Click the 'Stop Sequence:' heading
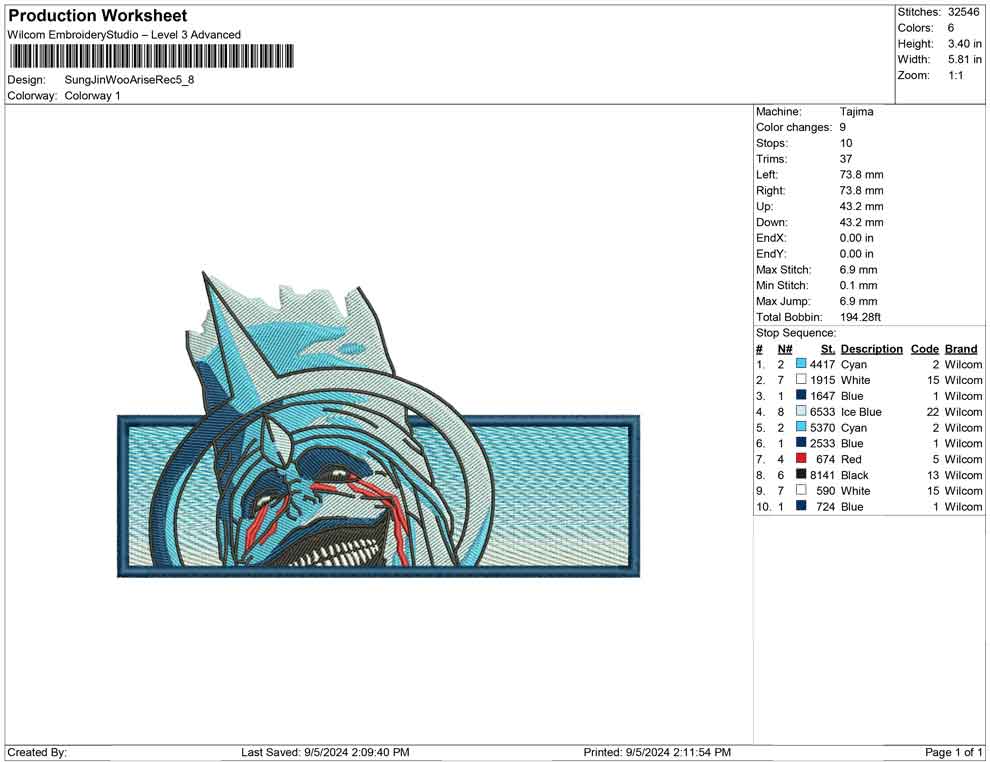Viewport: 990px width, 762px height. coord(796,333)
